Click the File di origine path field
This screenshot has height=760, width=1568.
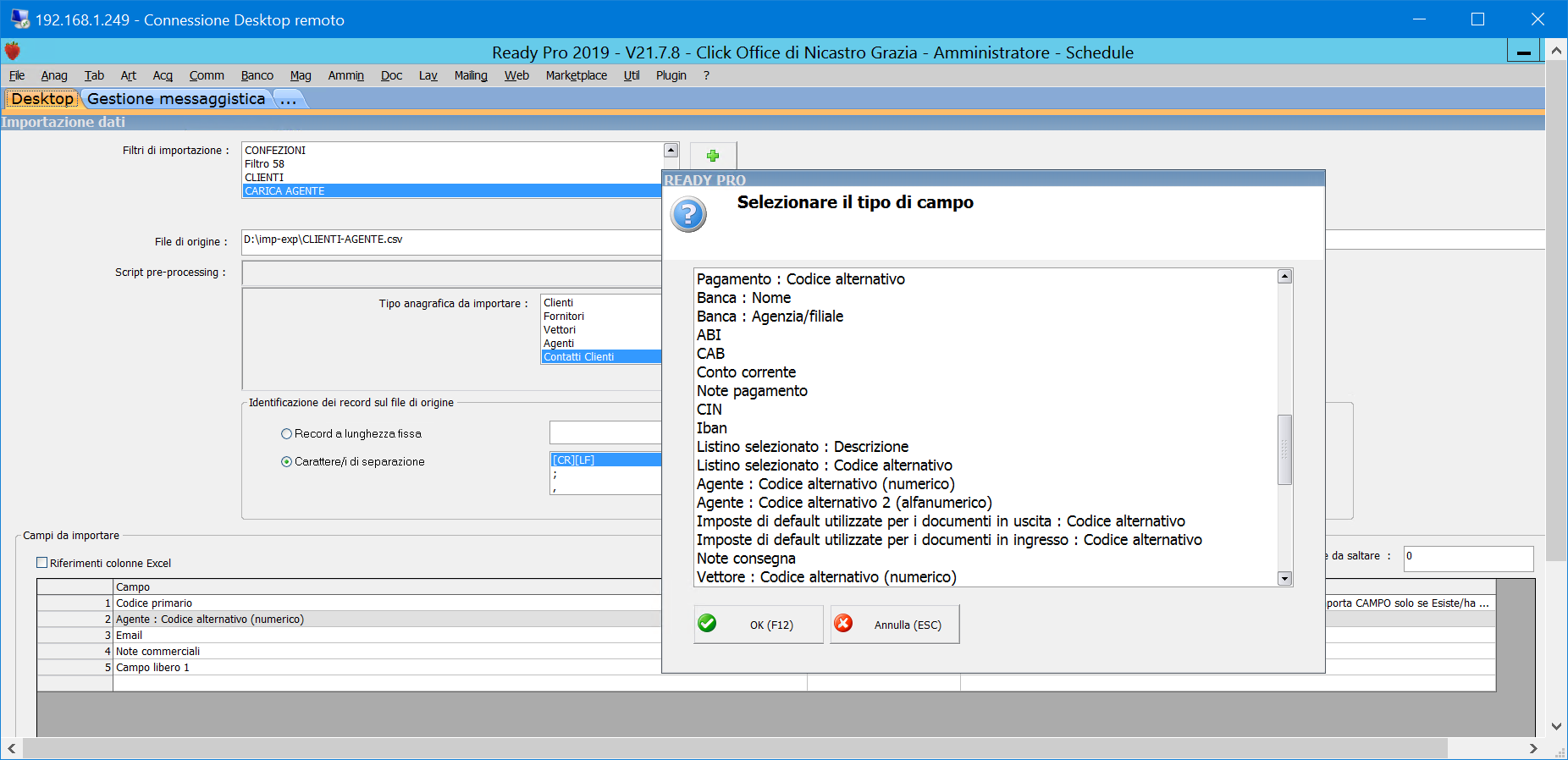(x=451, y=241)
